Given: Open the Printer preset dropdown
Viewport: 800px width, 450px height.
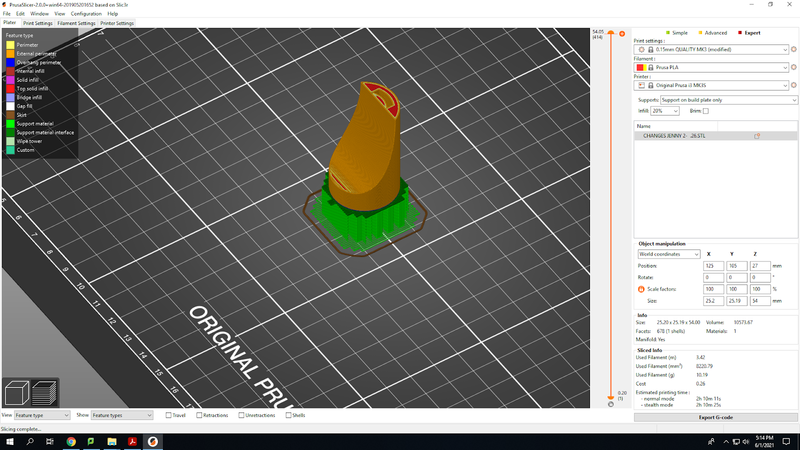Looking at the screenshot, I should coord(711,85).
